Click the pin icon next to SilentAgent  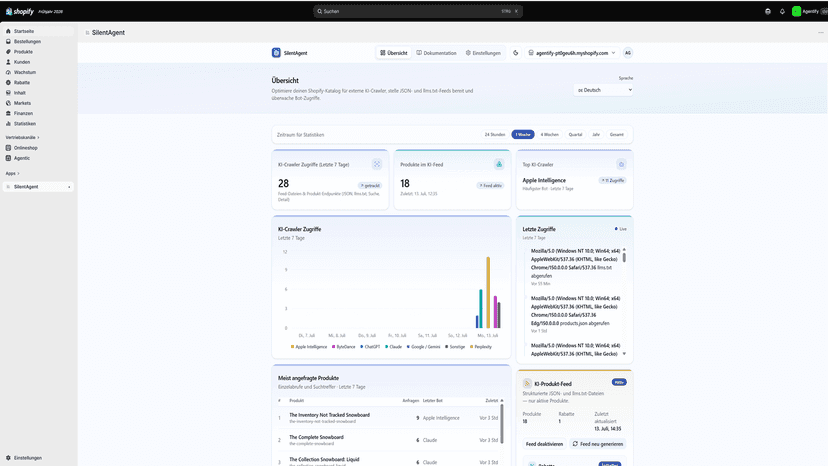tap(69, 187)
